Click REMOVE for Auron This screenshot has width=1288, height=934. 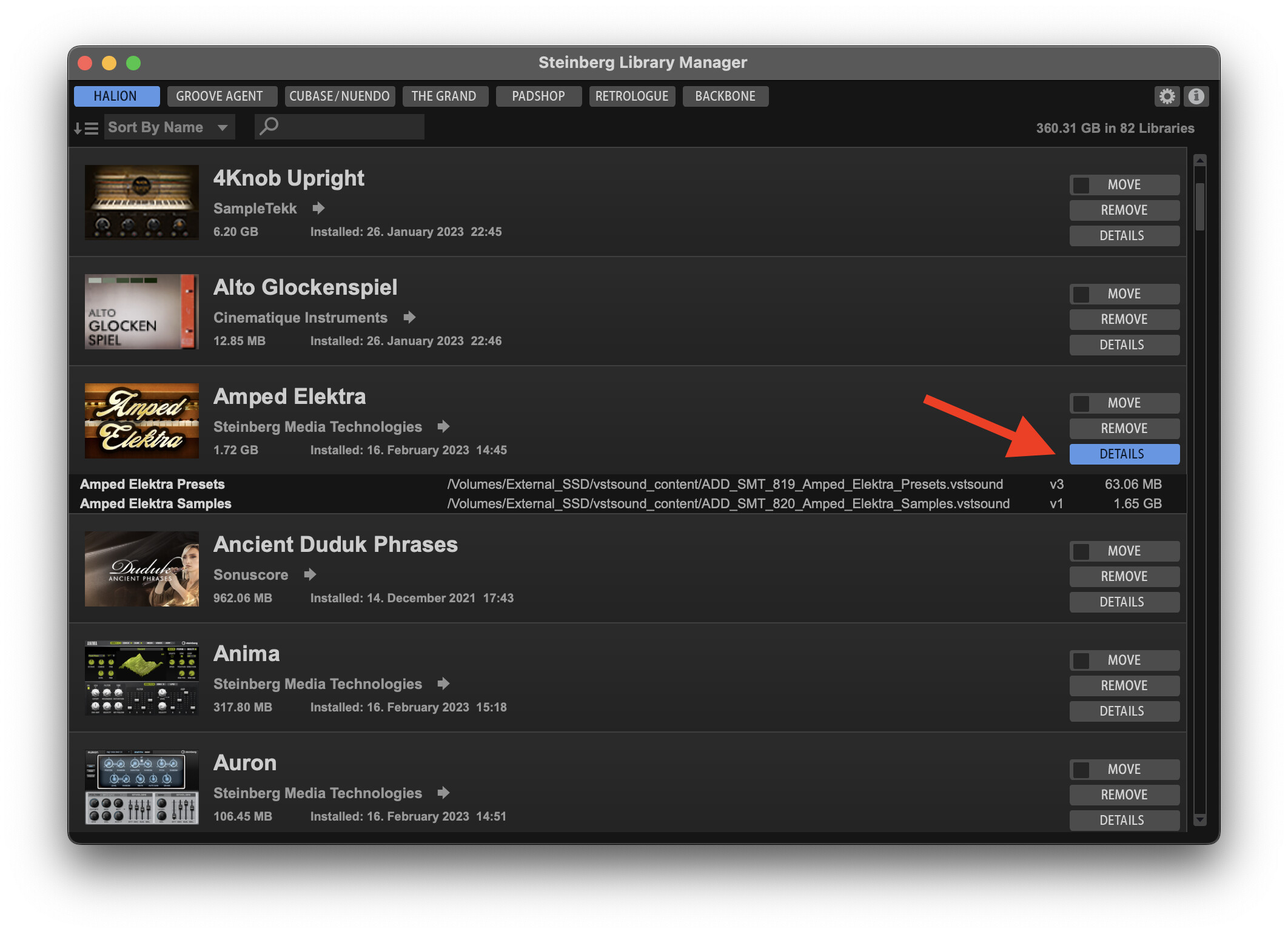coord(1124,795)
